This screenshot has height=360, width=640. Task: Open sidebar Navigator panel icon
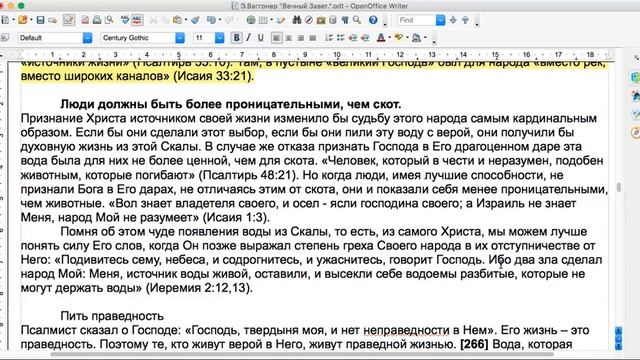(635, 132)
